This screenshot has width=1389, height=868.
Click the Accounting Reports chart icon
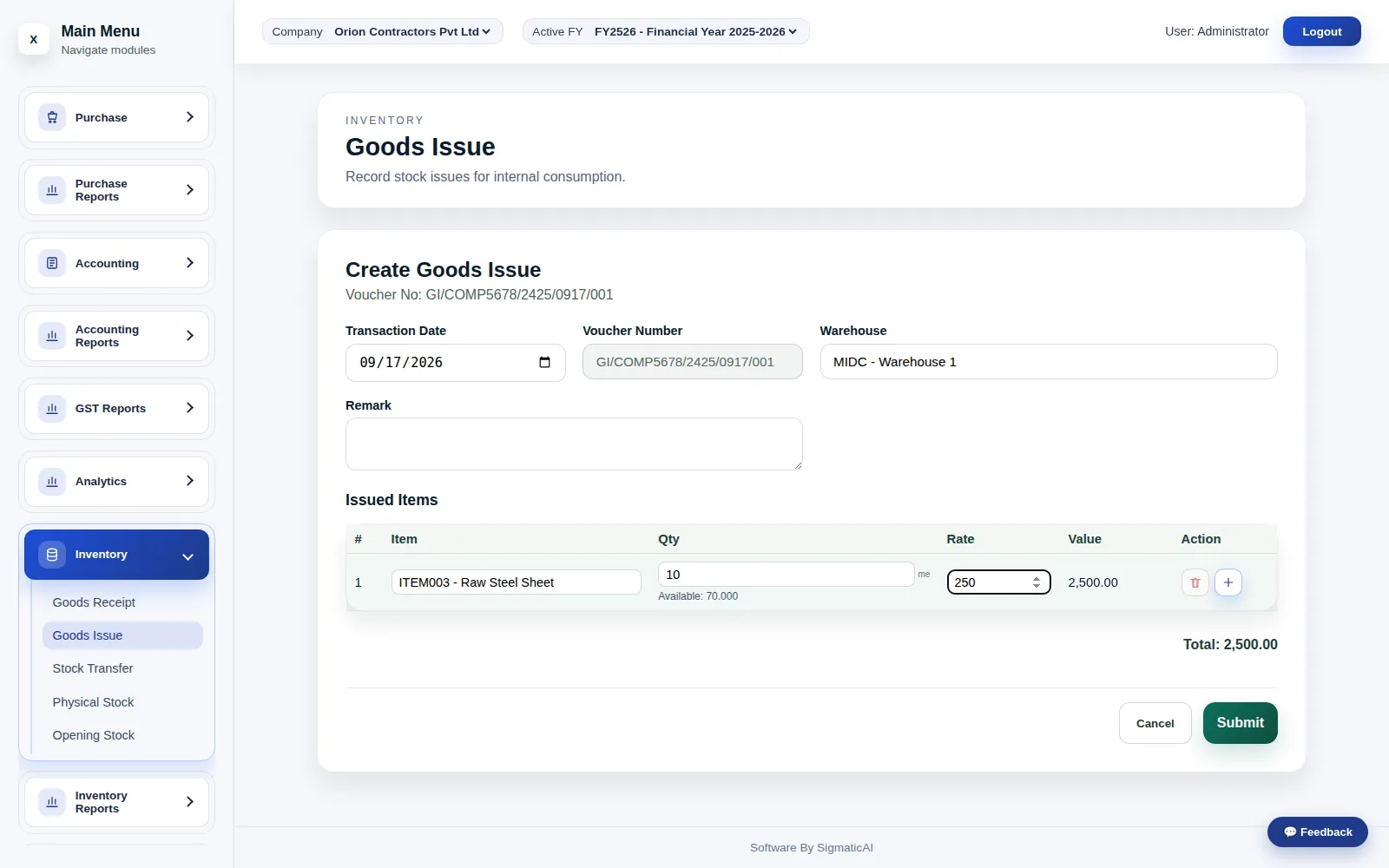(52, 336)
